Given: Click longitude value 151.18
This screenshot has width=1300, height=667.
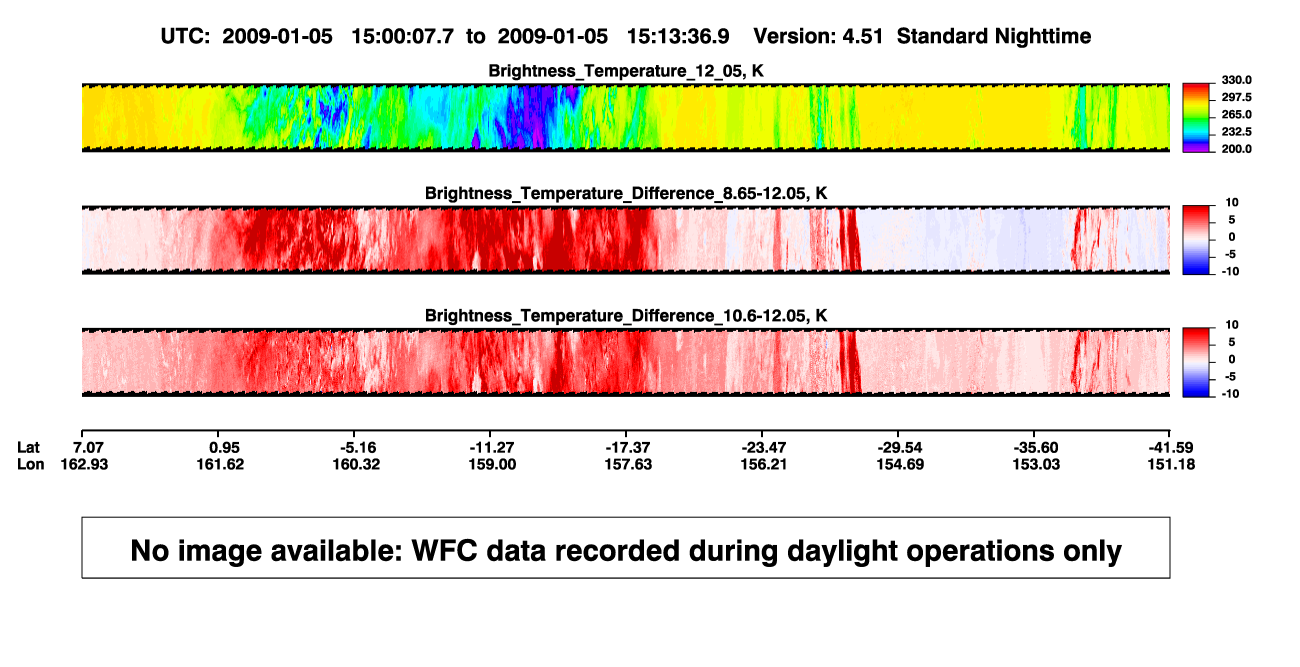Looking at the screenshot, I should [x=1173, y=464].
